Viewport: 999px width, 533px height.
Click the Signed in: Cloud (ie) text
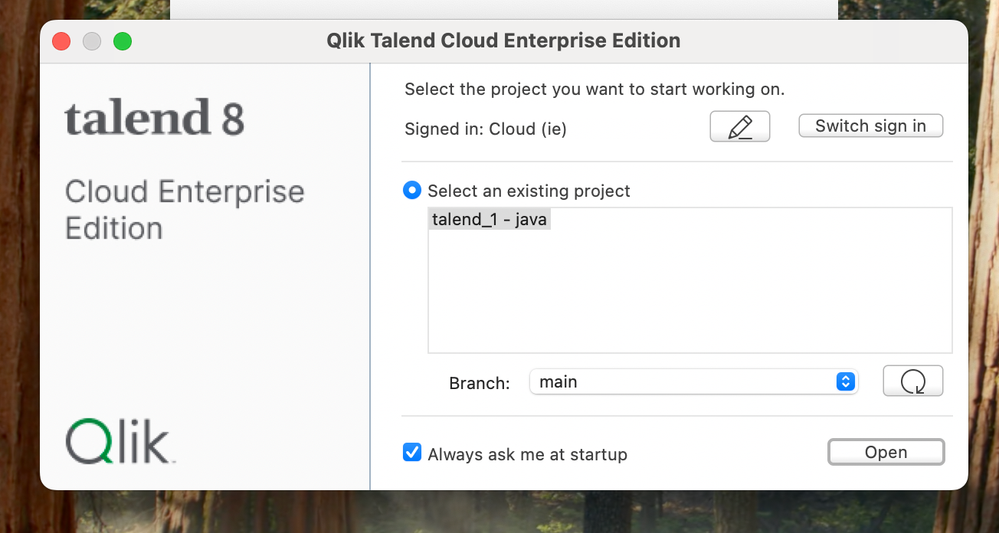[485, 129]
